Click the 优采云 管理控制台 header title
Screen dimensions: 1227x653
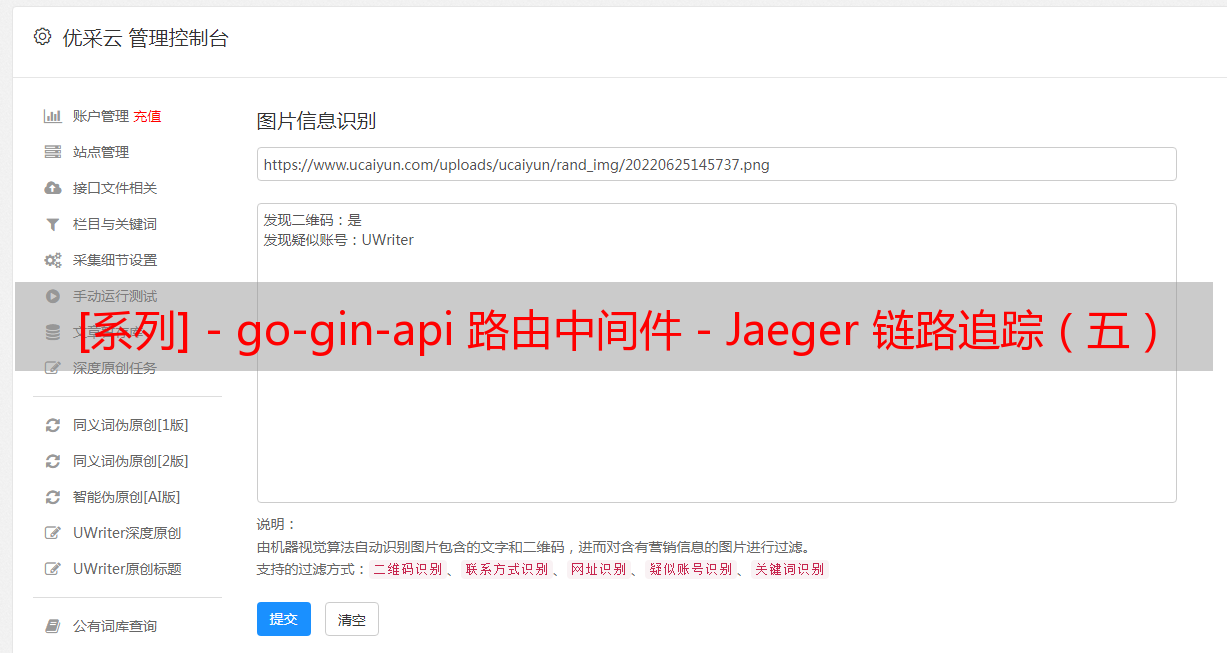(x=145, y=38)
